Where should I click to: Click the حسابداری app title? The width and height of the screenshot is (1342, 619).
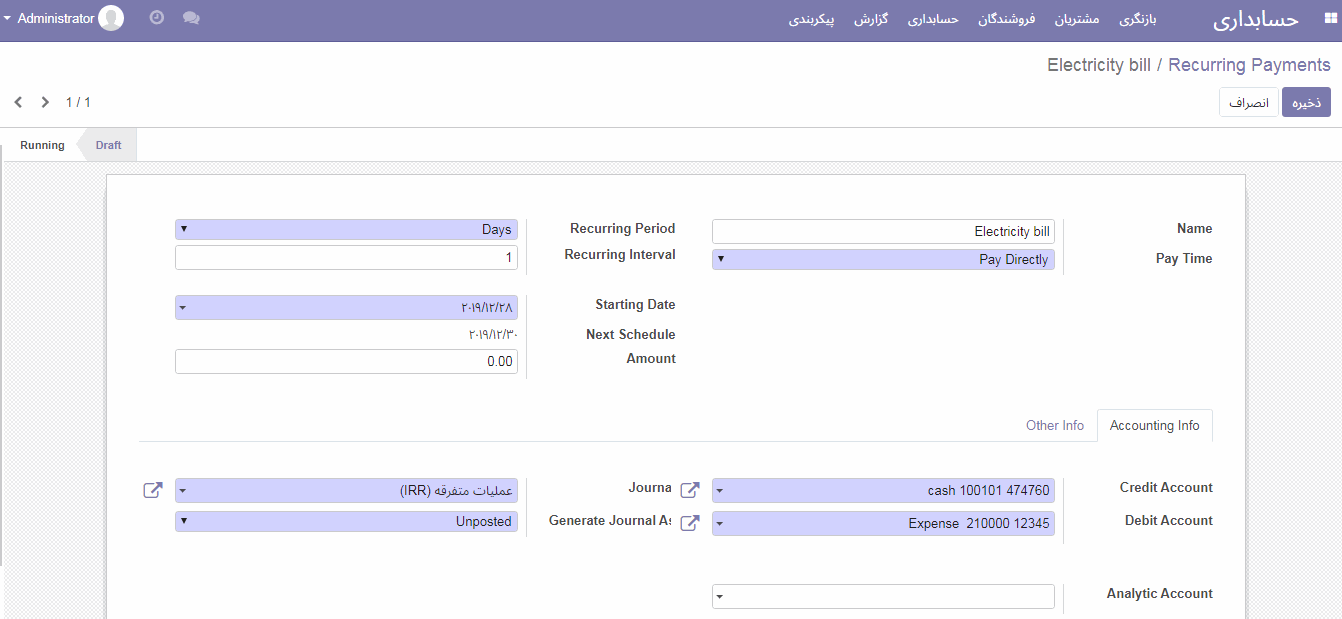pos(1255,19)
